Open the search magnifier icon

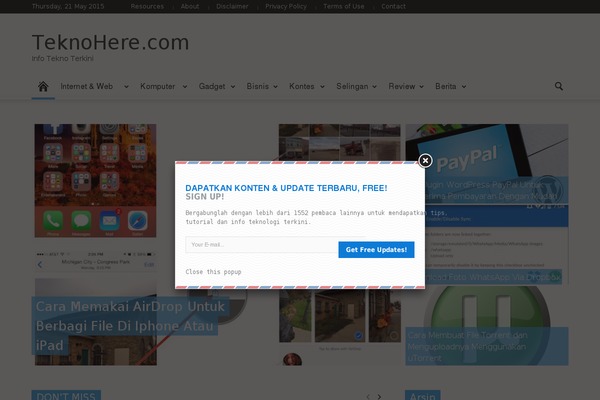pyautogui.click(x=559, y=86)
